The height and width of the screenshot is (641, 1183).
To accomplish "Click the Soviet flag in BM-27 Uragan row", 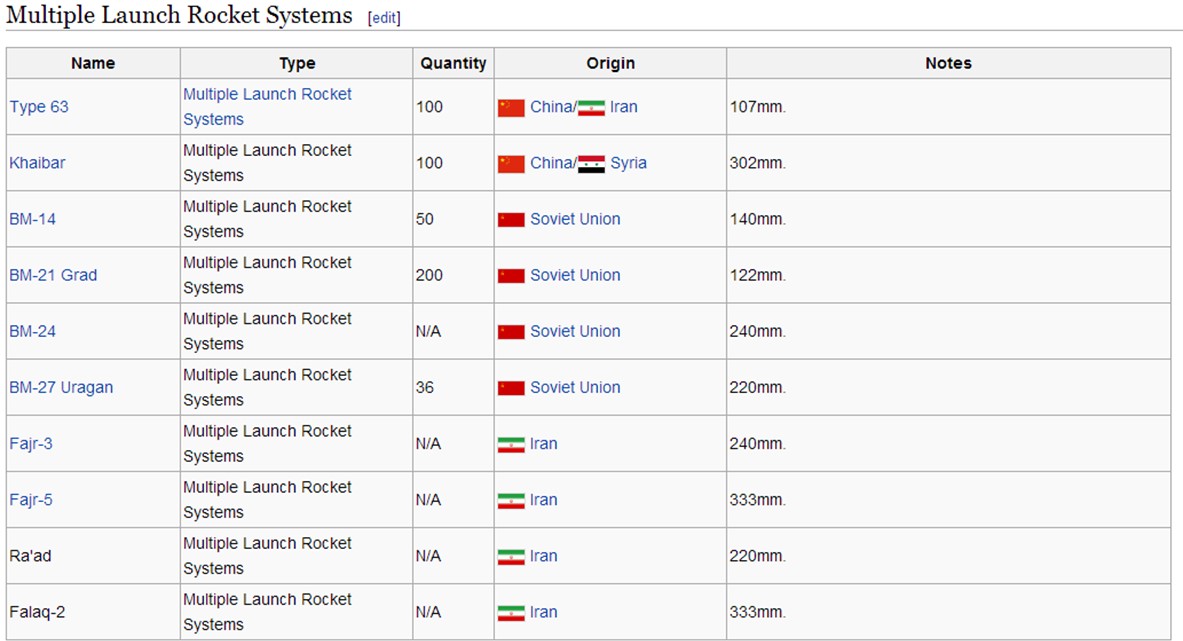I will (x=511, y=388).
